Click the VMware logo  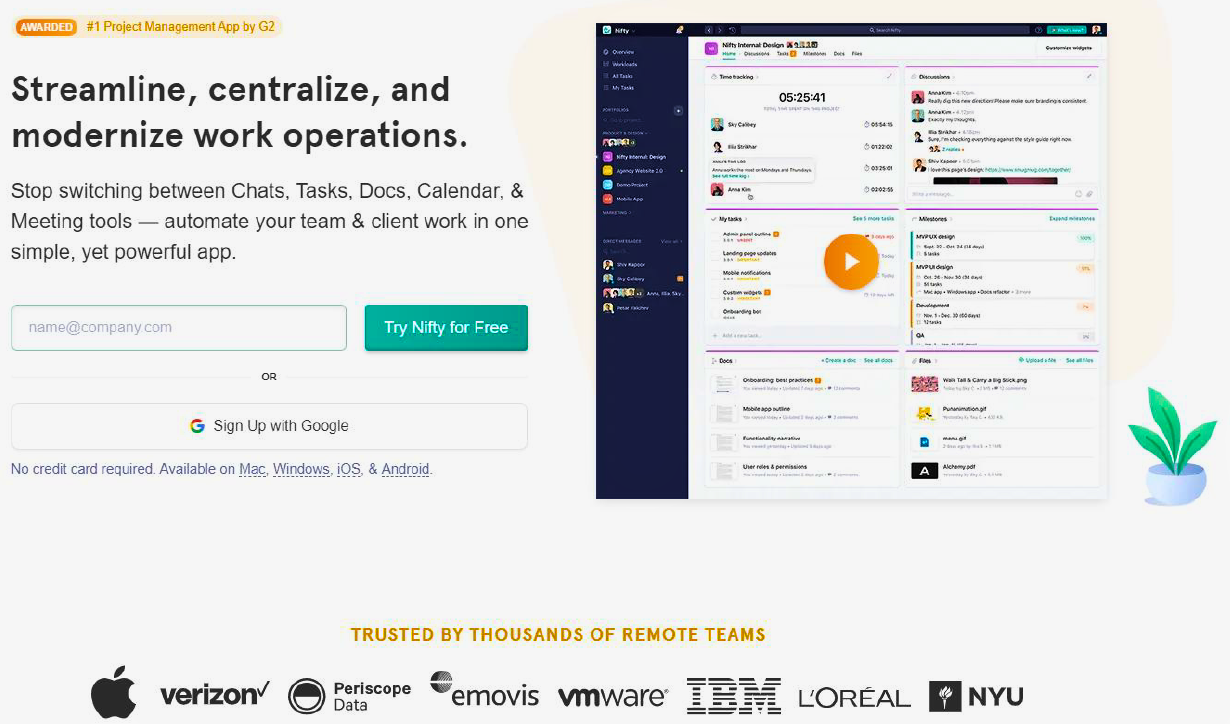coord(612,696)
